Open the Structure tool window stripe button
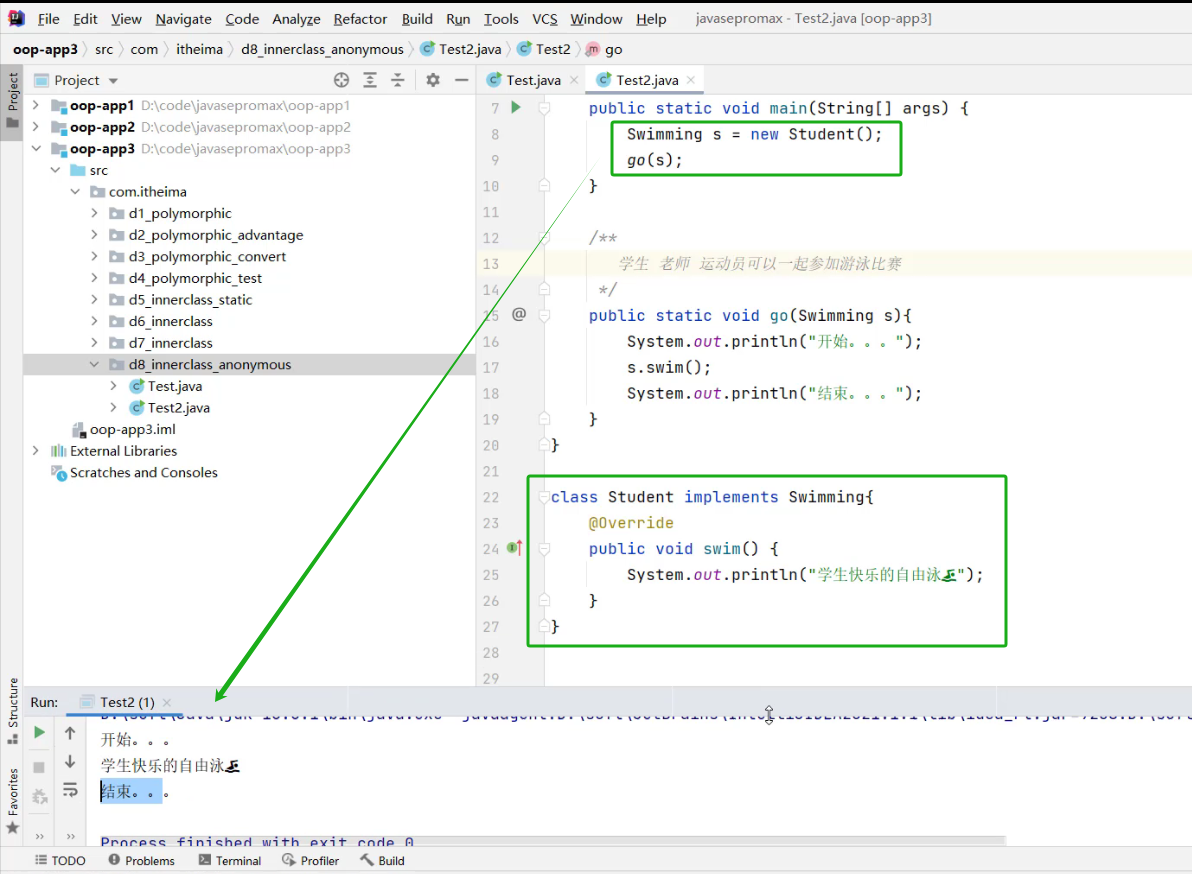This screenshot has height=874, width=1192. click(12, 711)
